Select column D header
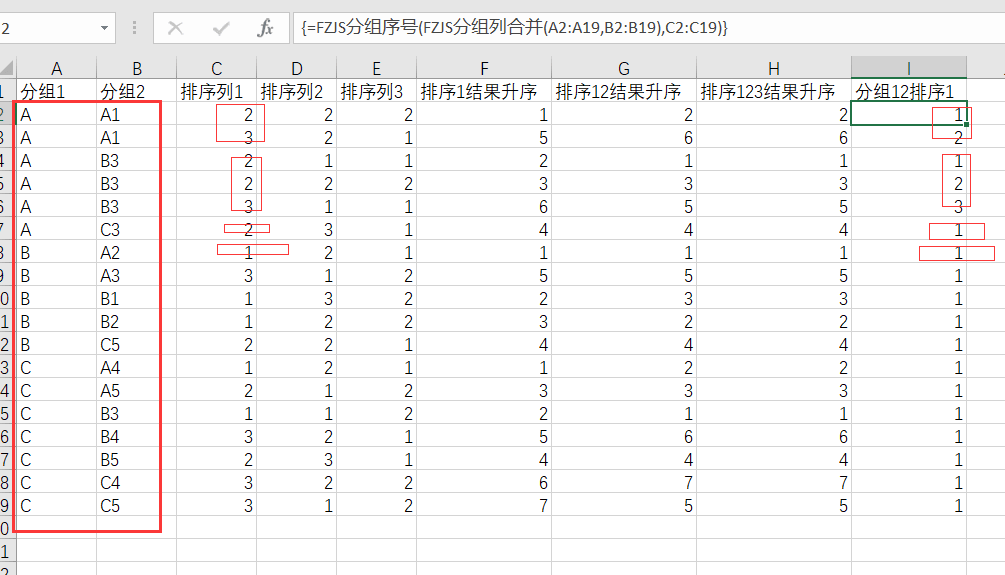Screen dimensions: 1005x575 point(296,68)
